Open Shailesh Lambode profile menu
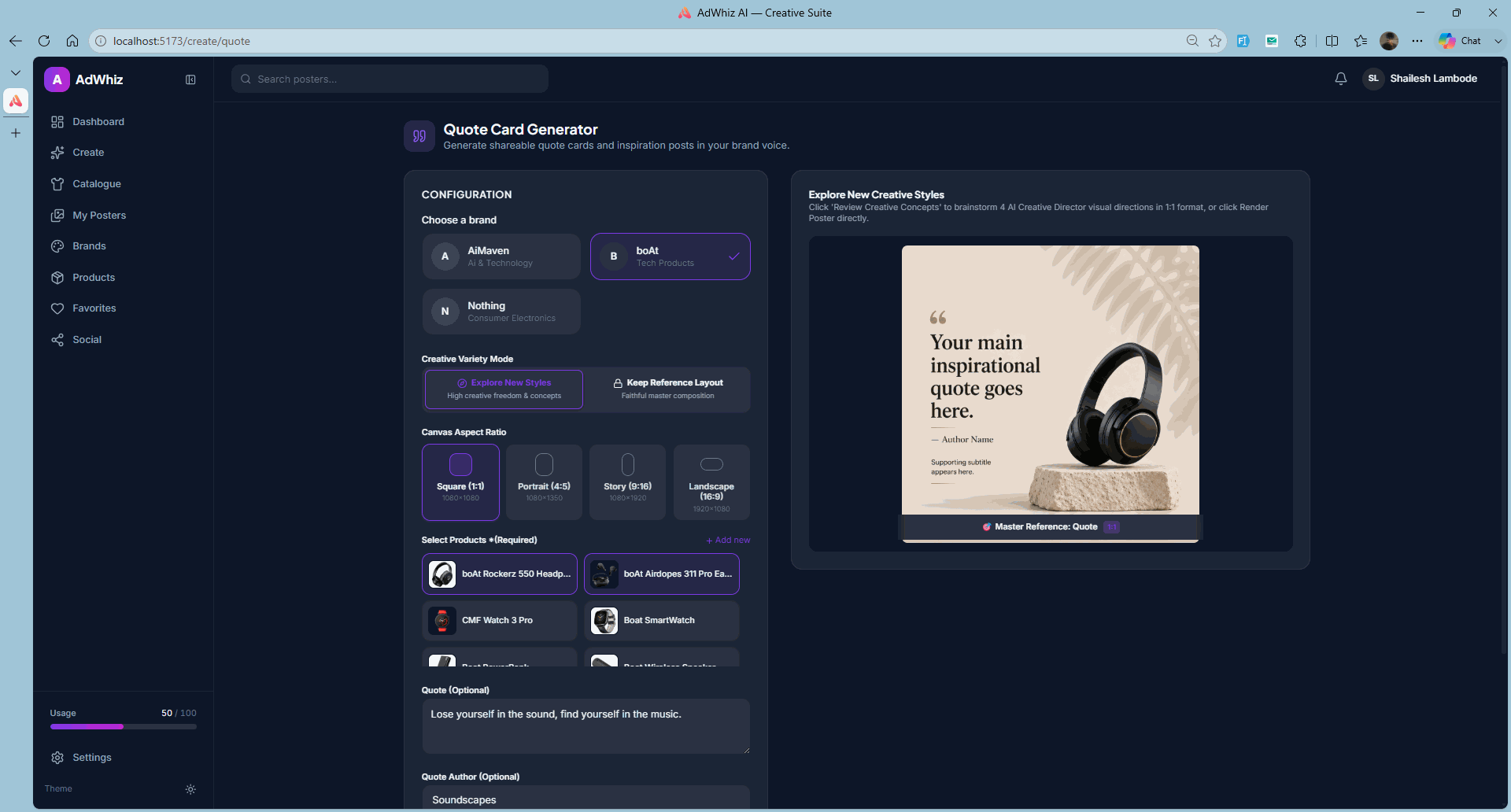This screenshot has width=1511, height=812. pos(1420,79)
